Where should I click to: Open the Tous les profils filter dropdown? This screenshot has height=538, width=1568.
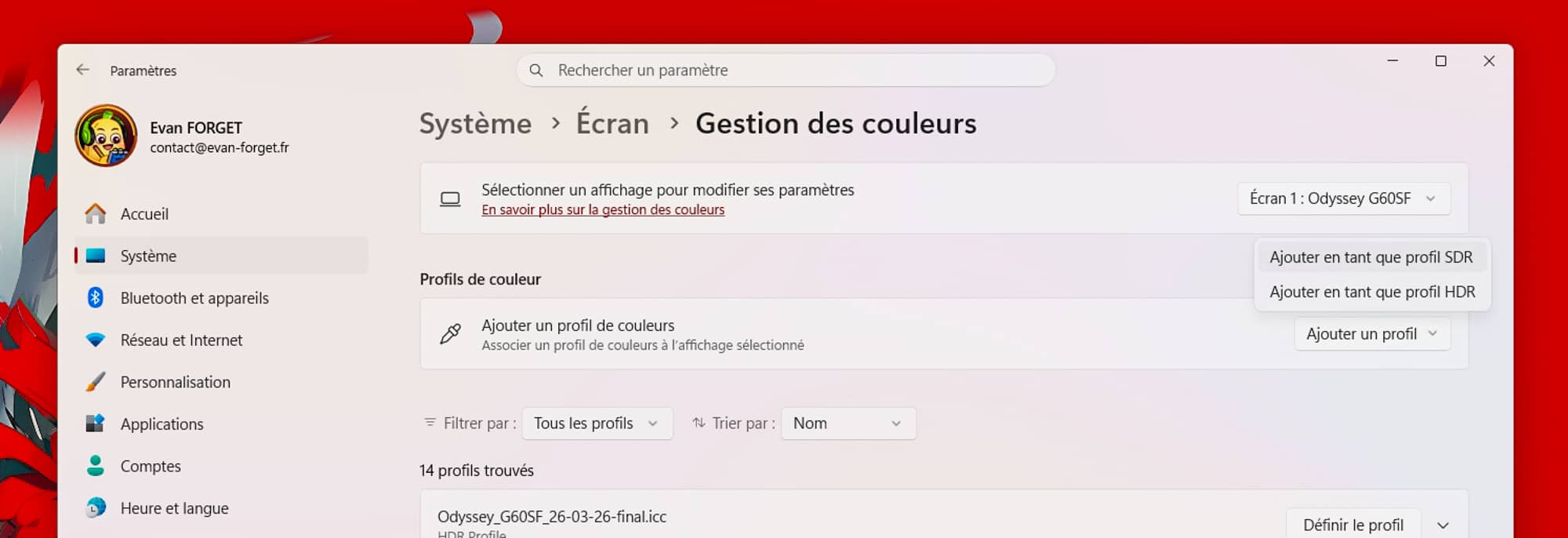click(x=597, y=423)
